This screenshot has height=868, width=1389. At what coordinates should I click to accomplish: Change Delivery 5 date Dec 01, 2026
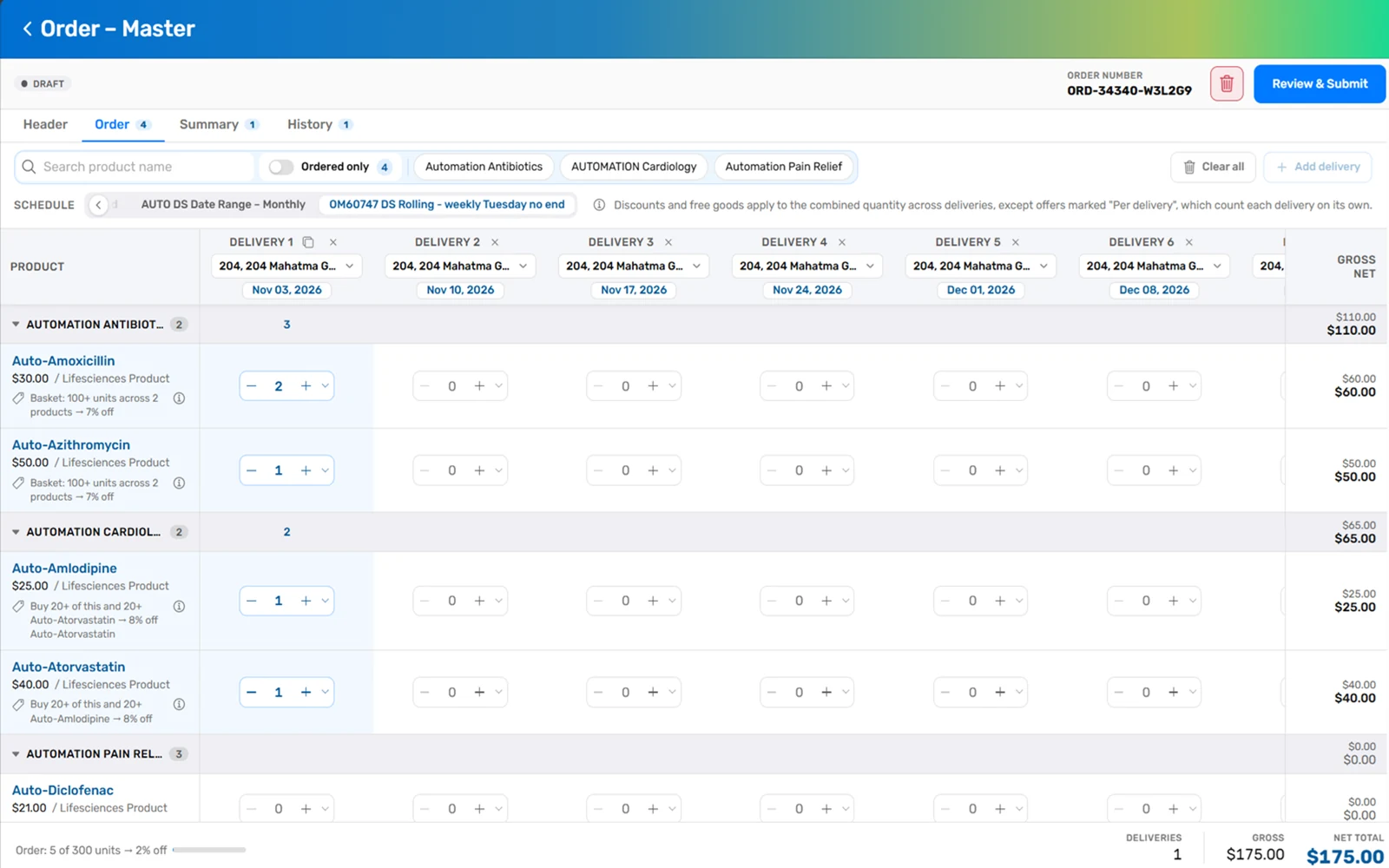pos(981,290)
